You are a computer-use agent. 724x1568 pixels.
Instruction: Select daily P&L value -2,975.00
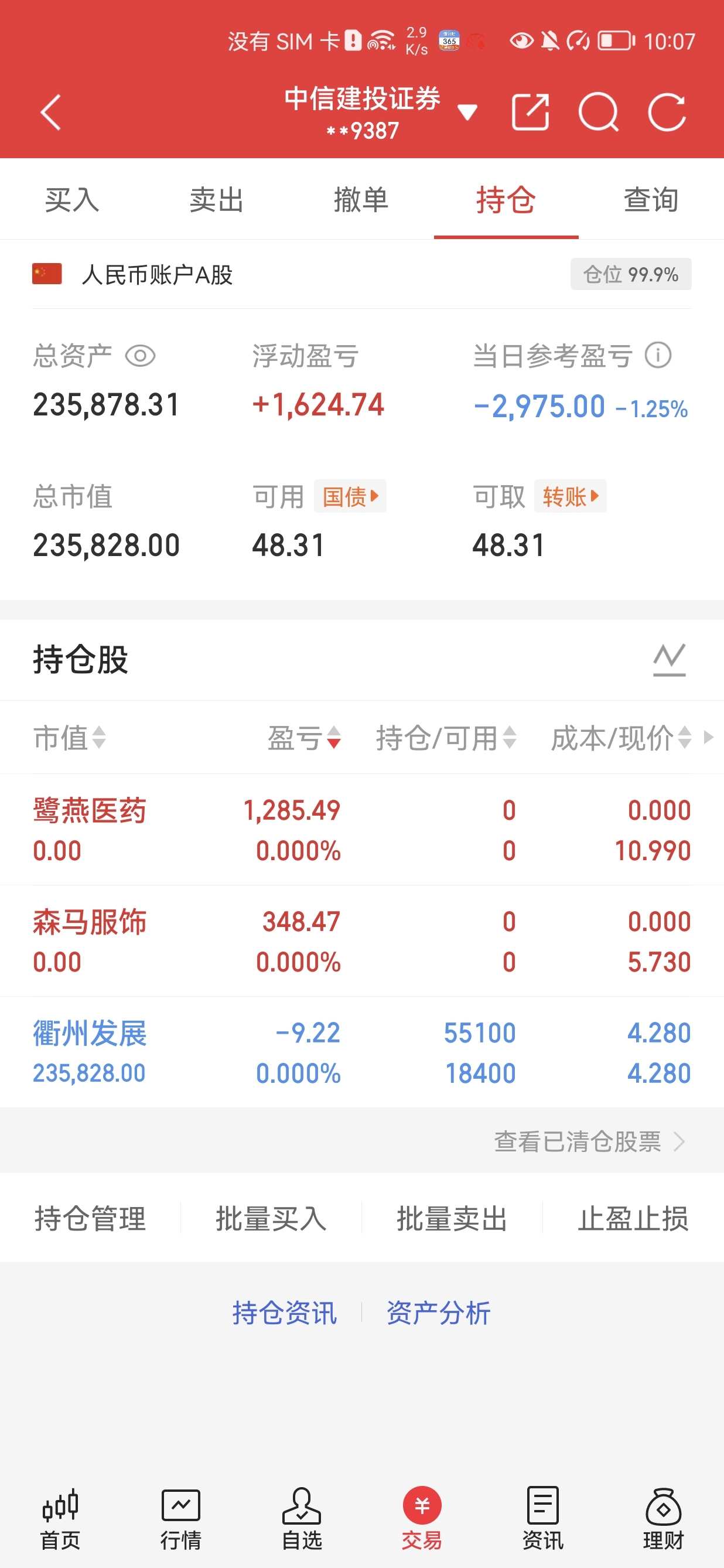pyautogui.click(x=539, y=406)
